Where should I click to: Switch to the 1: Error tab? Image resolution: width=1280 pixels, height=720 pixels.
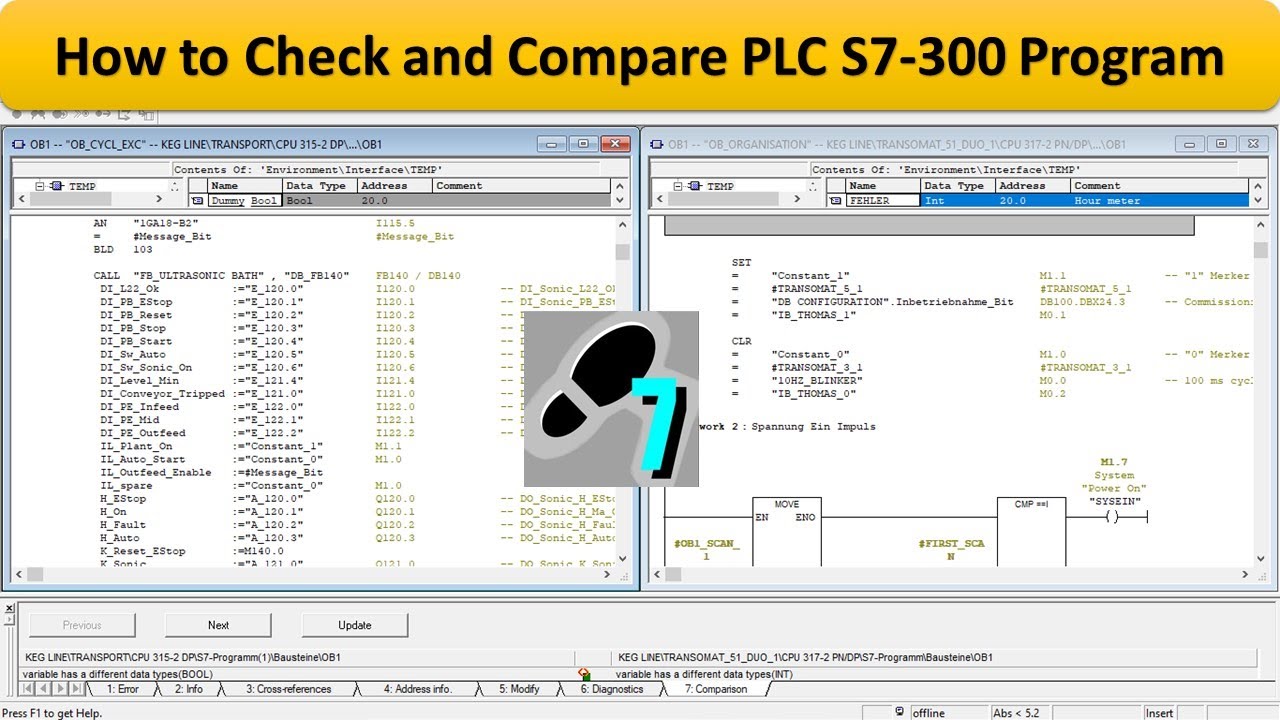coord(123,689)
